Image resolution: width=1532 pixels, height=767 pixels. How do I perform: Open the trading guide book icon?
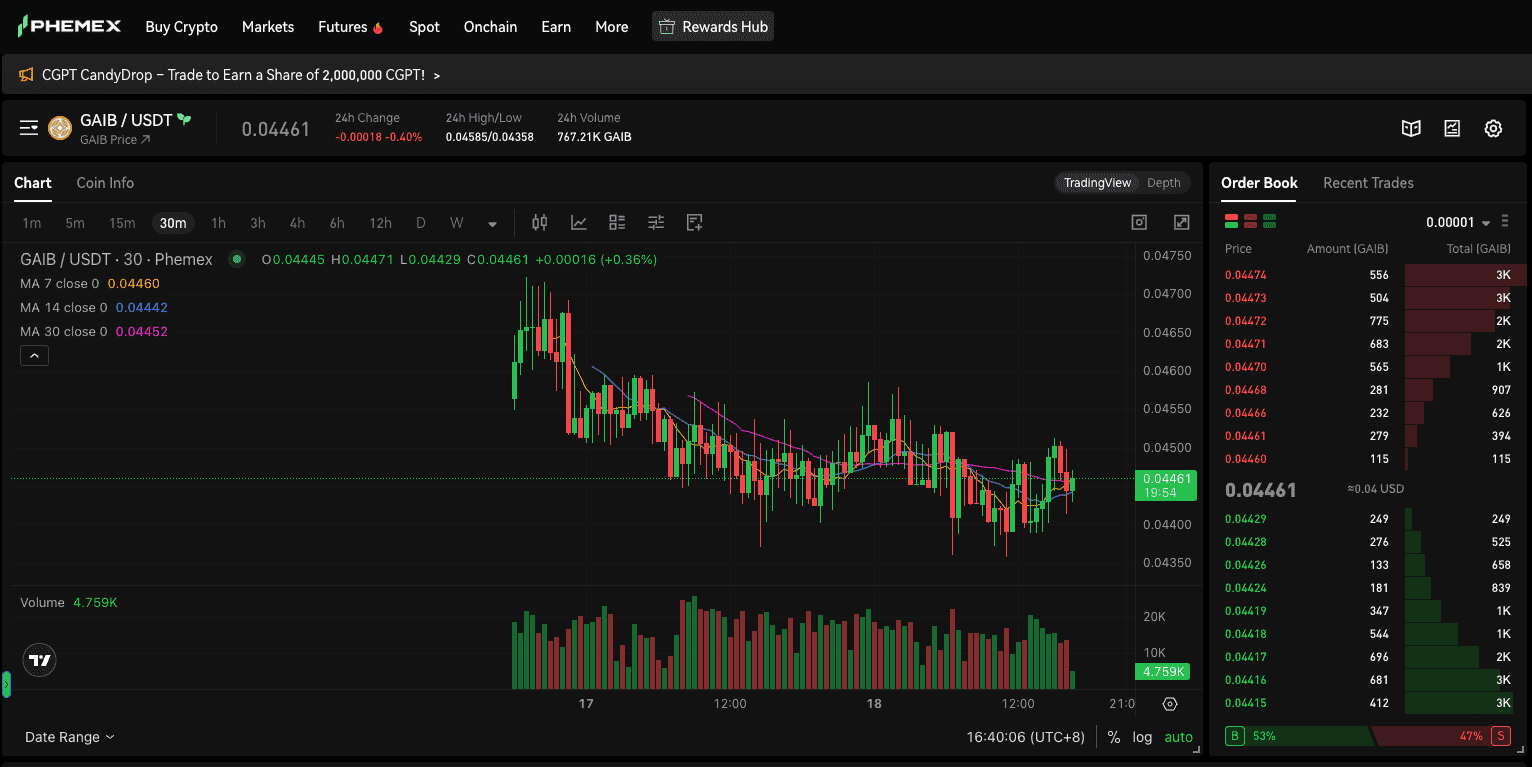pos(1411,128)
